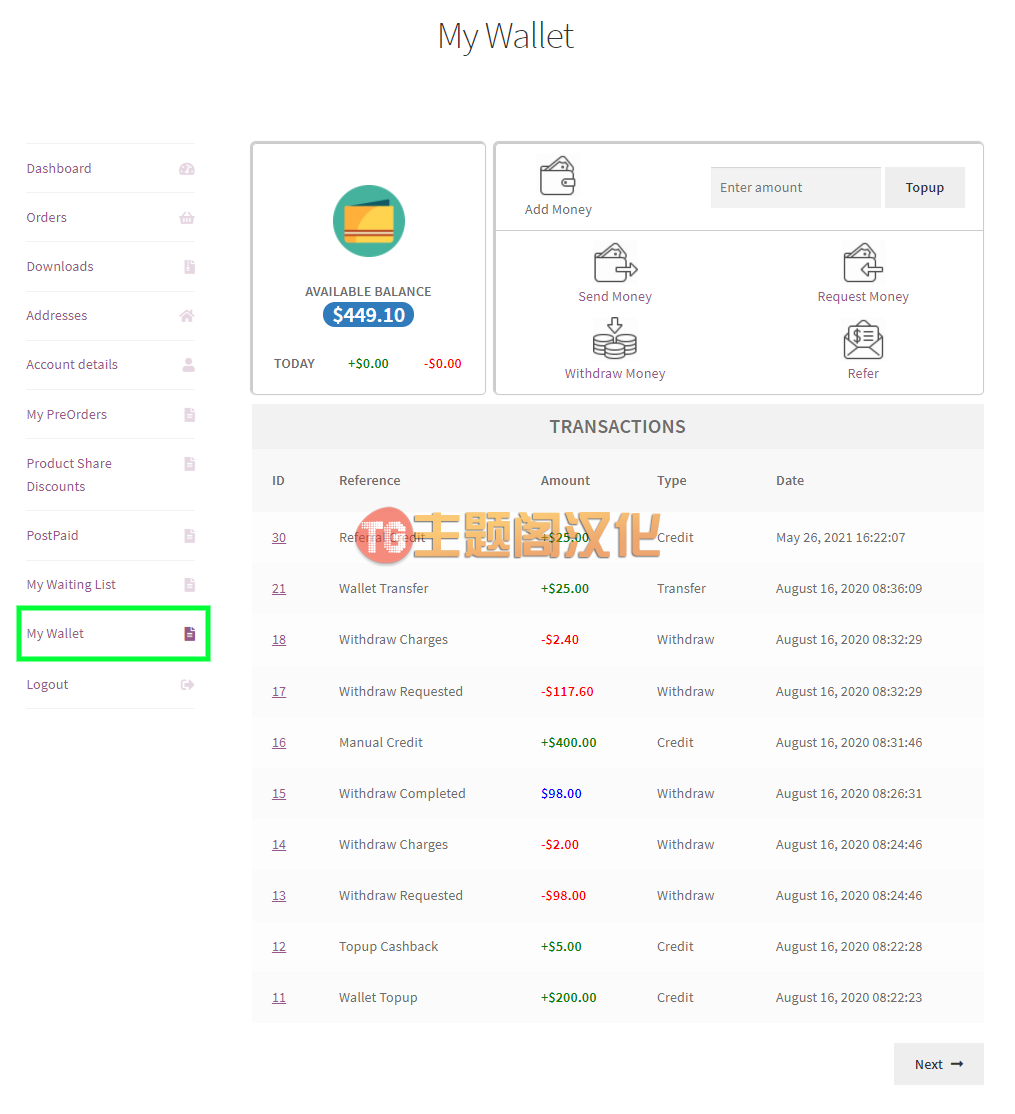Open transaction ID 30

(x=279, y=538)
